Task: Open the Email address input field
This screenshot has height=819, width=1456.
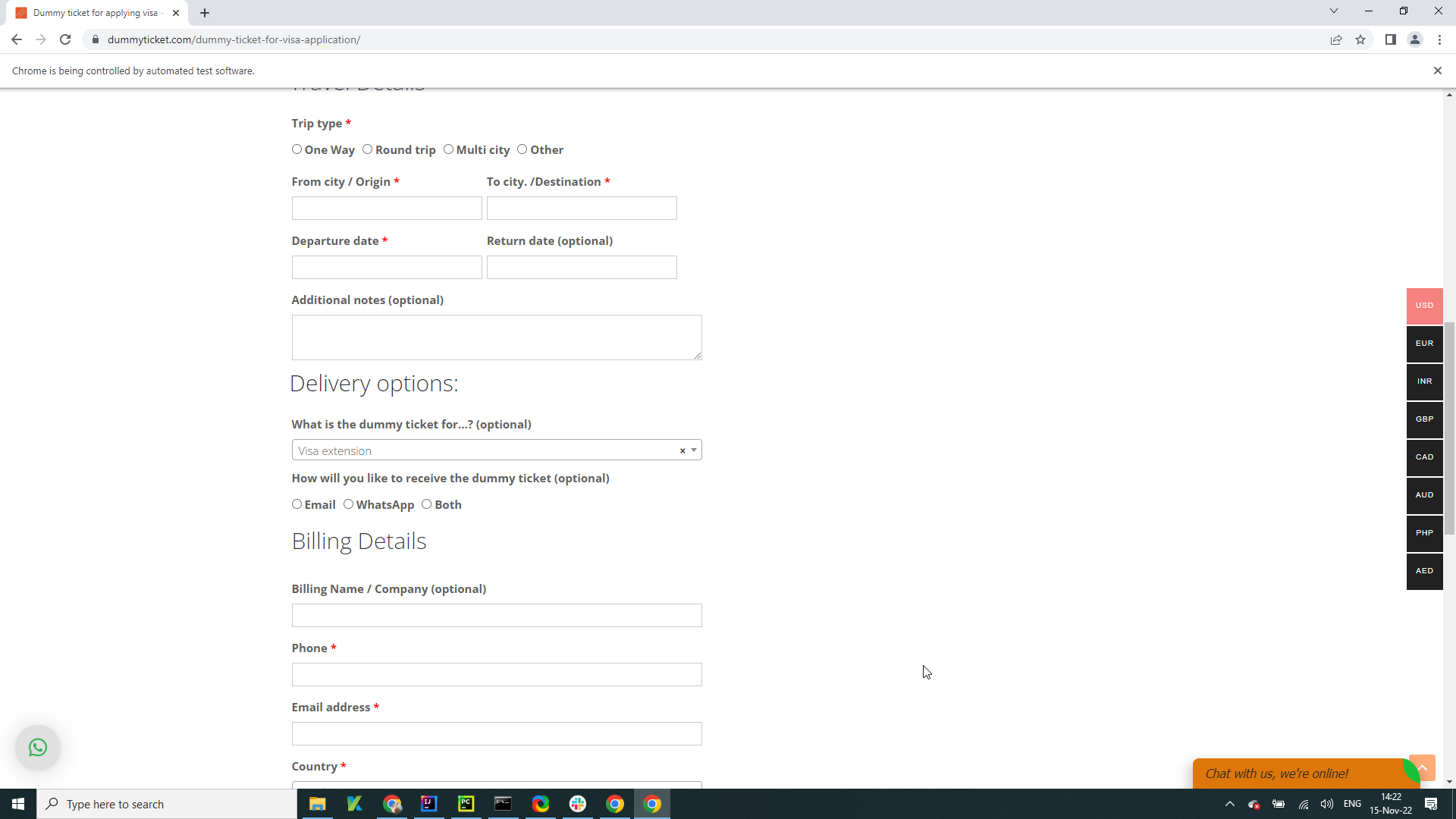Action: [x=497, y=735]
